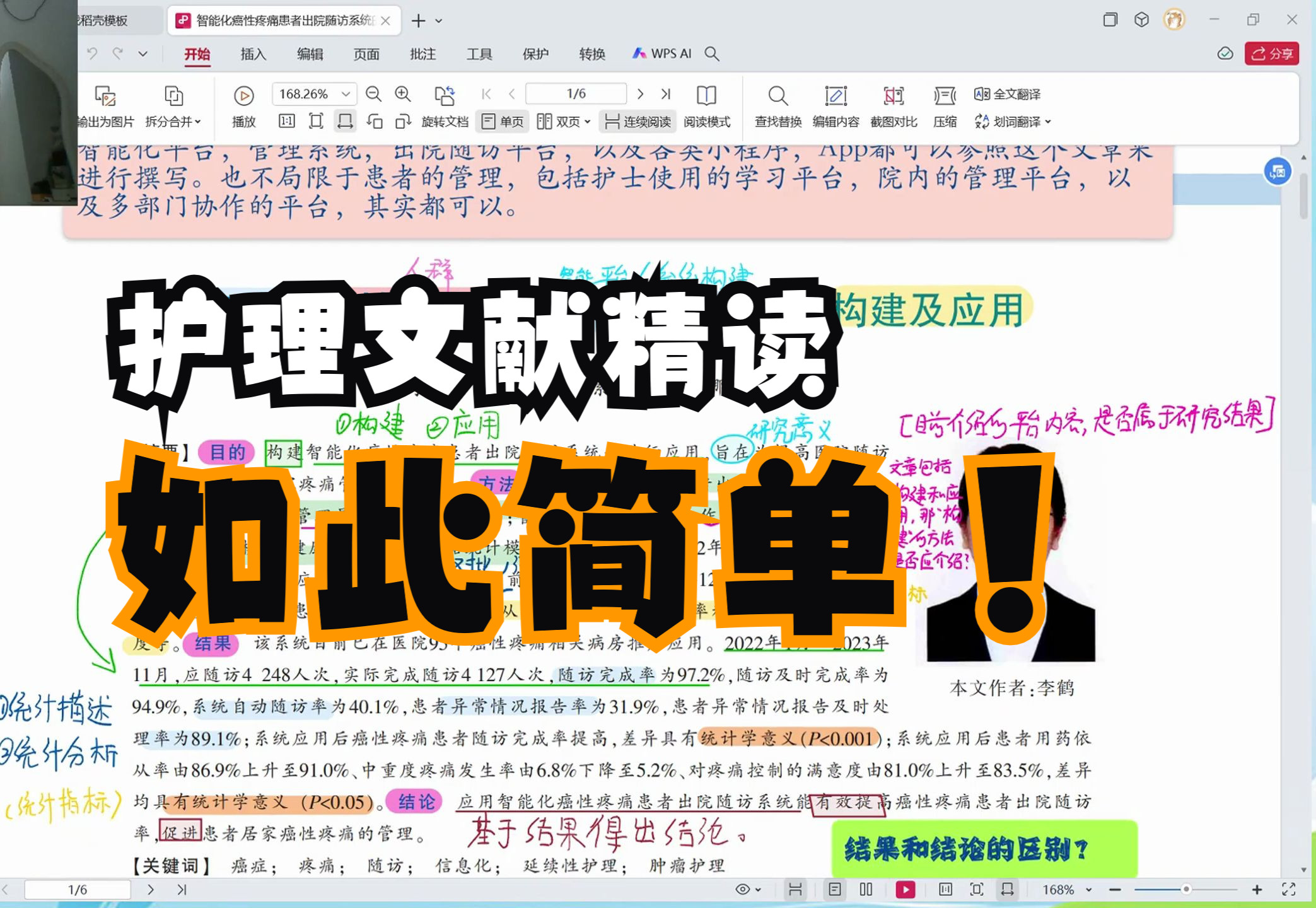Click 编辑内容 edit content tool
This screenshot has width=1316, height=908.
(836, 107)
